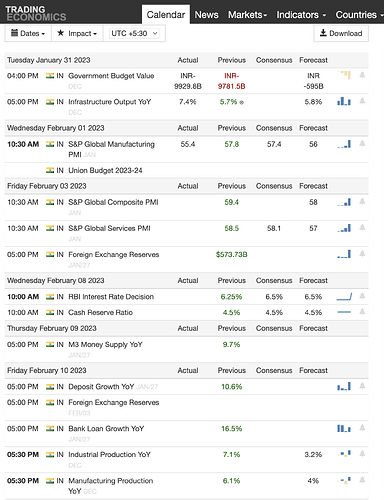Open the Infrastructure Output YoY chart icon

click(344, 101)
